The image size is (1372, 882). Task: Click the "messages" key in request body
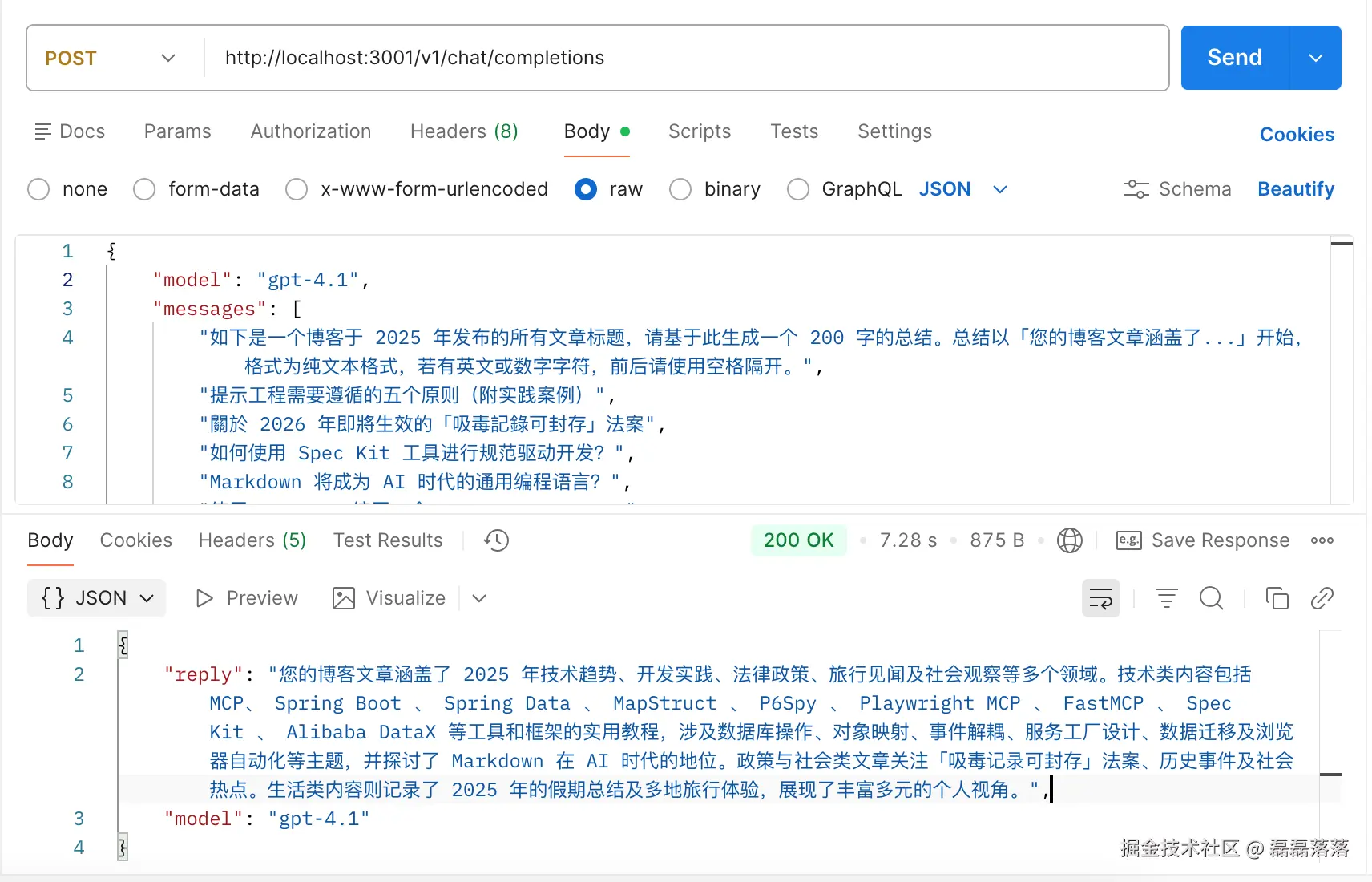pos(209,309)
